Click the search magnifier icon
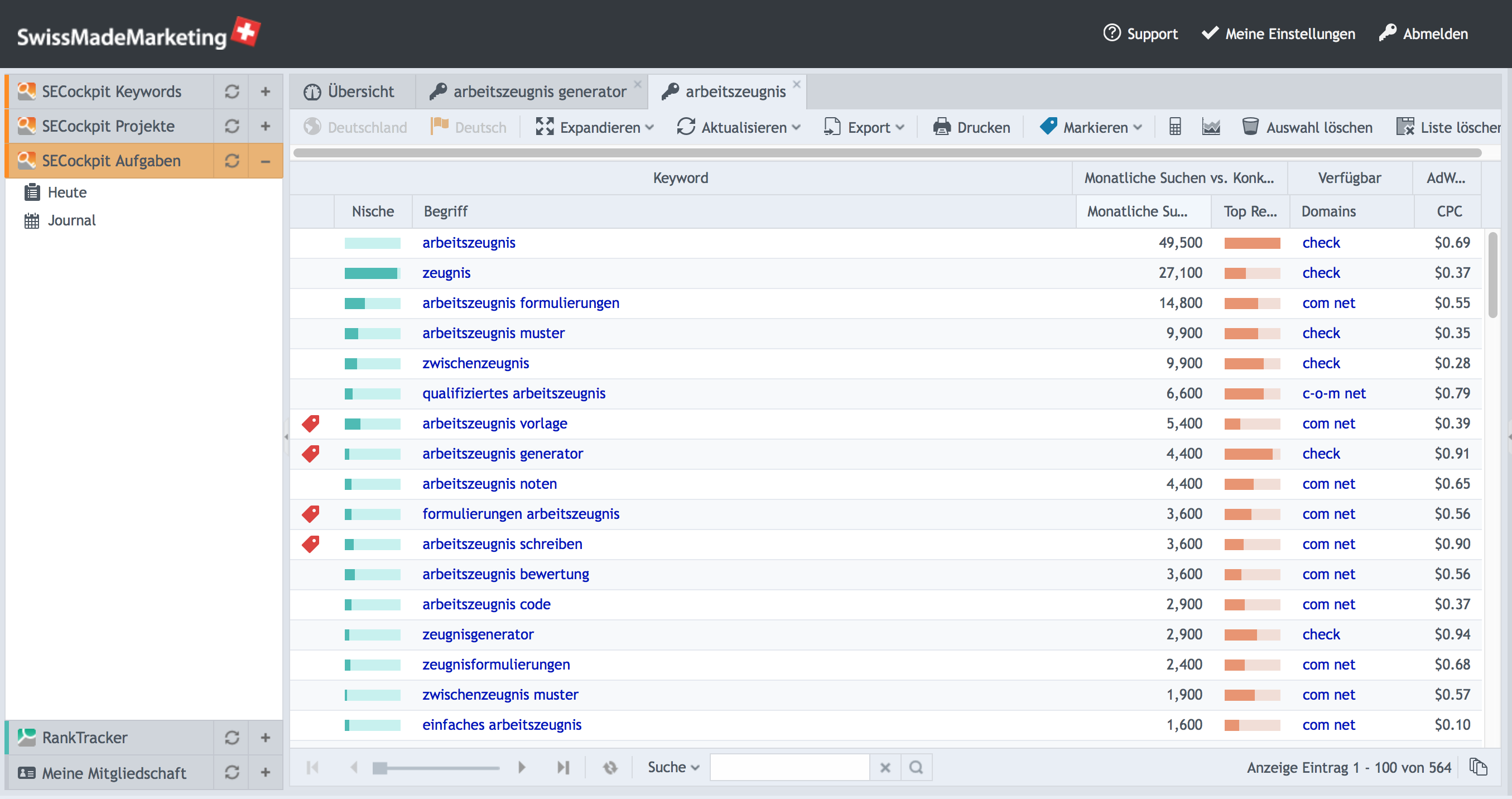1512x799 pixels. [916, 767]
